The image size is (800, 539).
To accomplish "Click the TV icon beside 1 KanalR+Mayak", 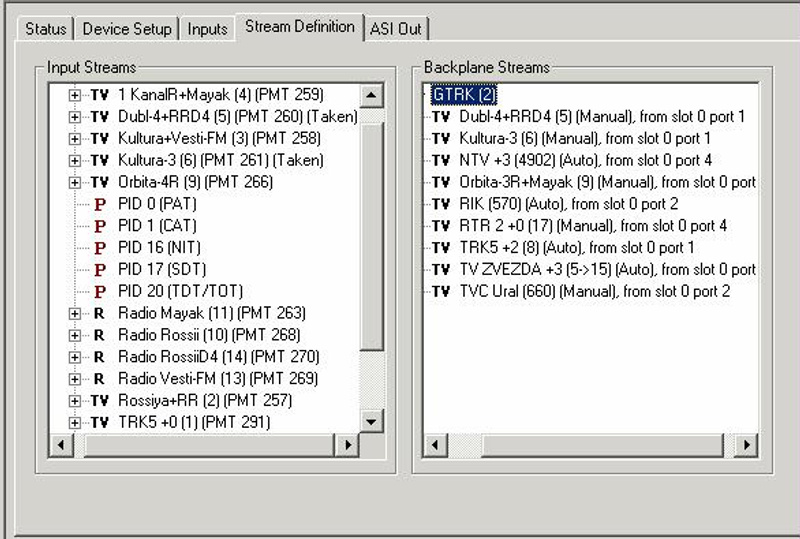I will coord(100,95).
